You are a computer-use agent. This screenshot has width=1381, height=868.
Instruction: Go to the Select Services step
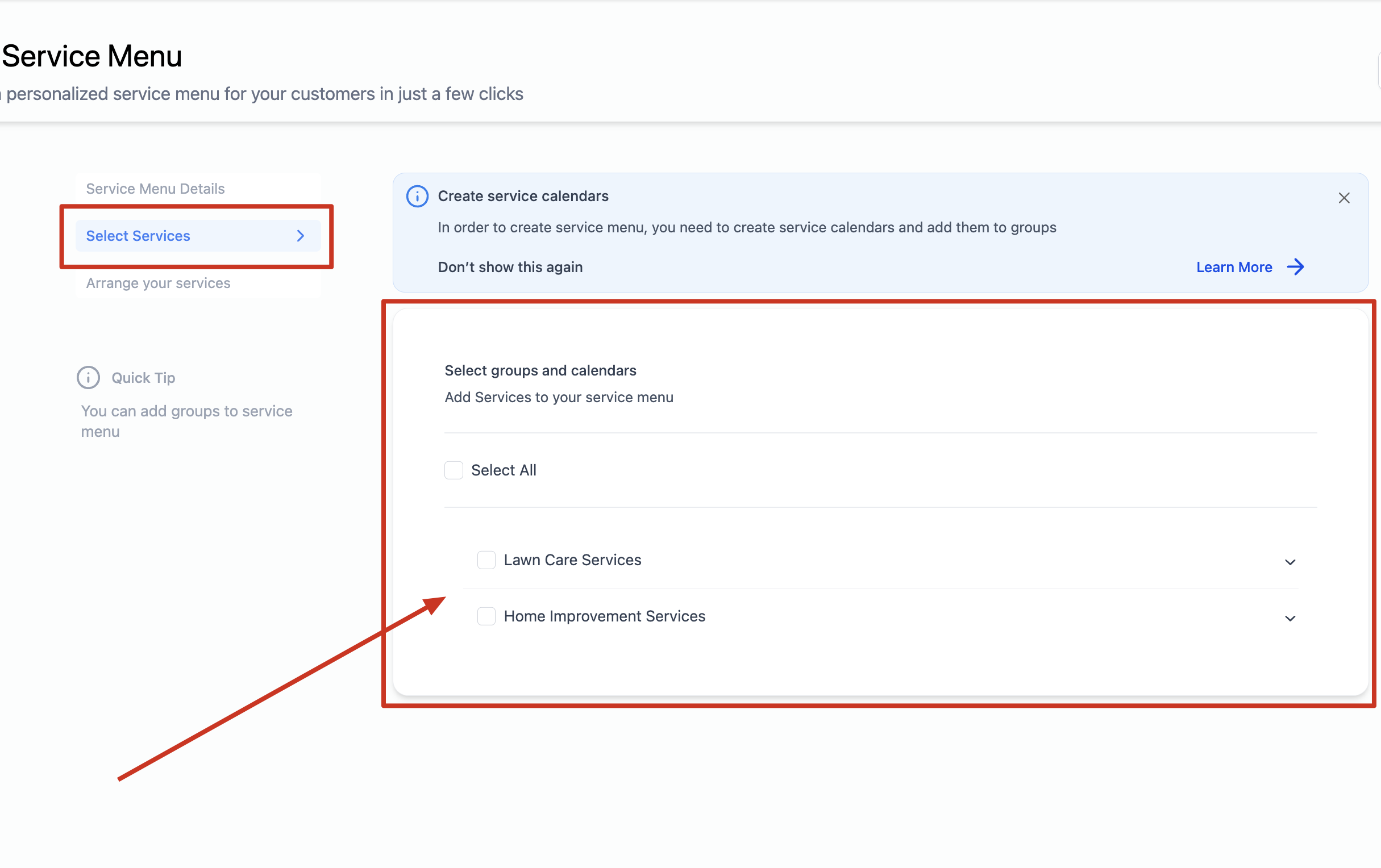coord(138,236)
